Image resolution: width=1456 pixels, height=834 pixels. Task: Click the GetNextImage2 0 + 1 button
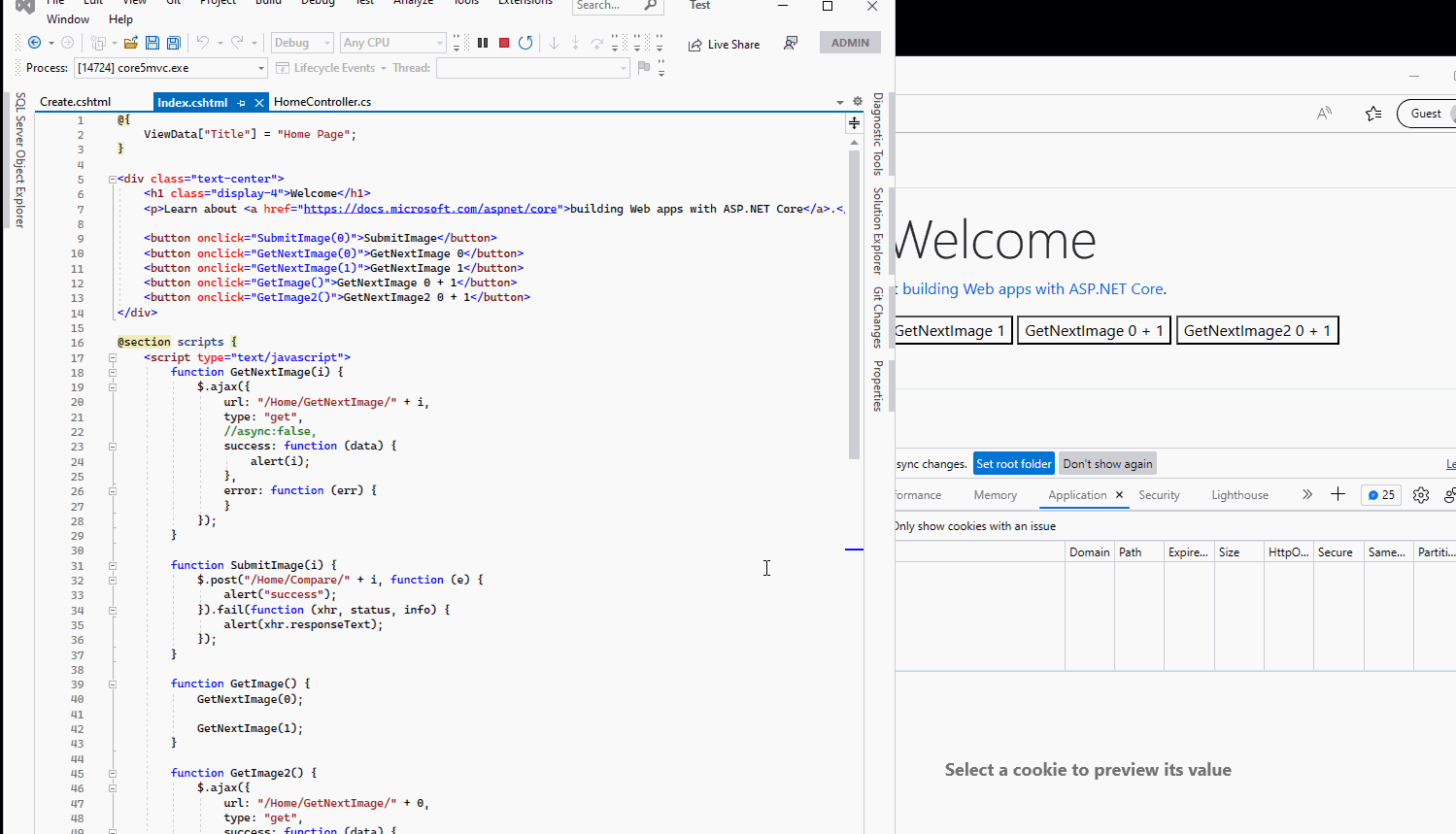pyautogui.click(x=1257, y=330)
